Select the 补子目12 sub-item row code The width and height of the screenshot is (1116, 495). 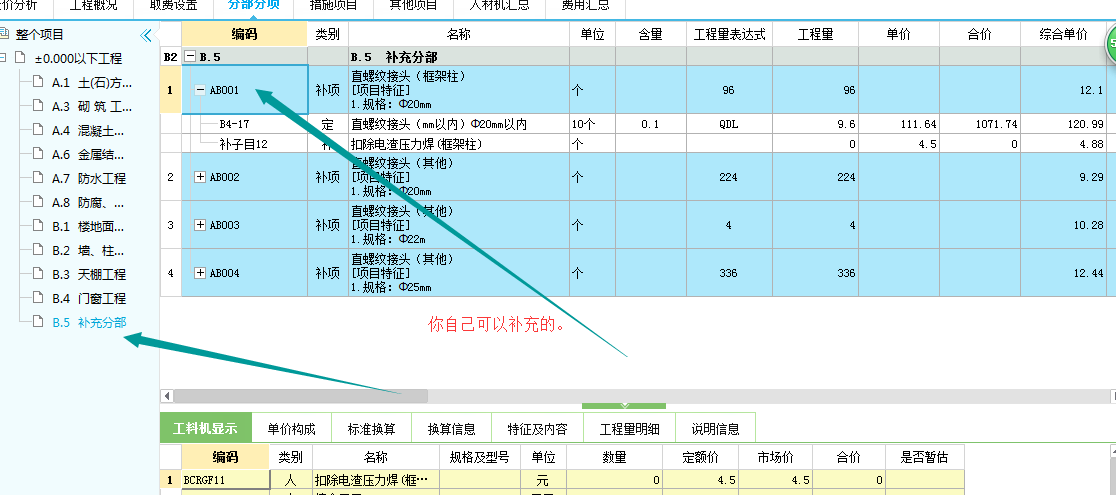[x=243, y=144]
